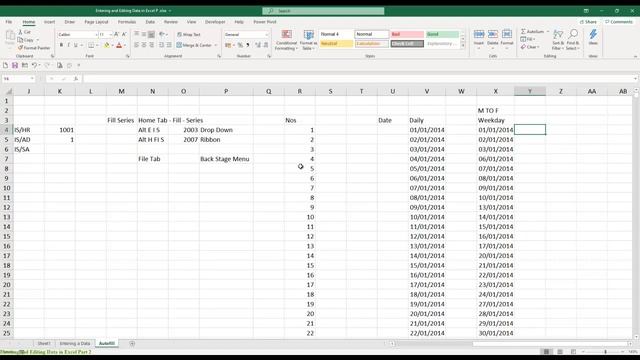
Task: Switch to the Formulas ribbon tab
Action: (127, 22)
